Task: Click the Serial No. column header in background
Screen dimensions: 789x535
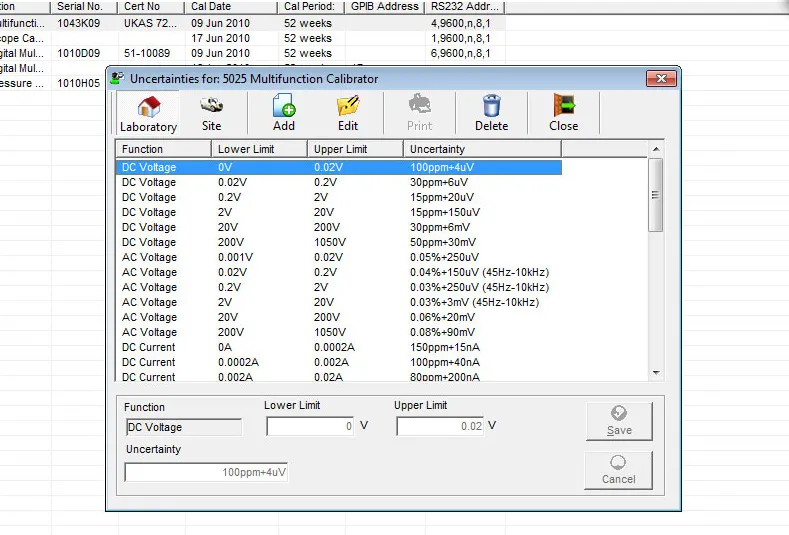Action: 84,7
